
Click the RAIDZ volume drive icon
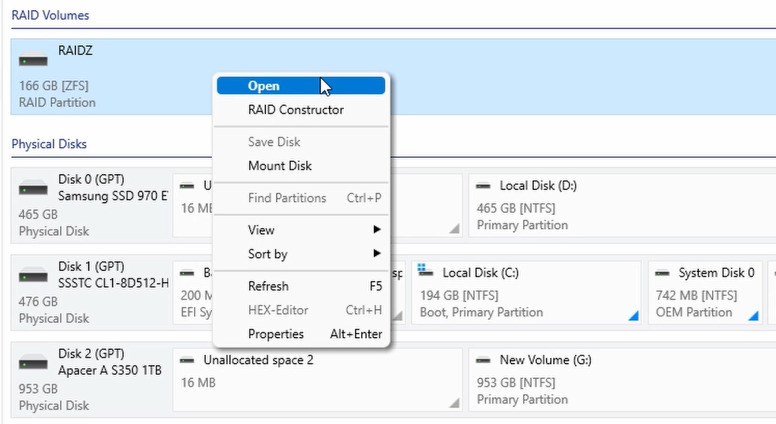[x=33, y=59]
